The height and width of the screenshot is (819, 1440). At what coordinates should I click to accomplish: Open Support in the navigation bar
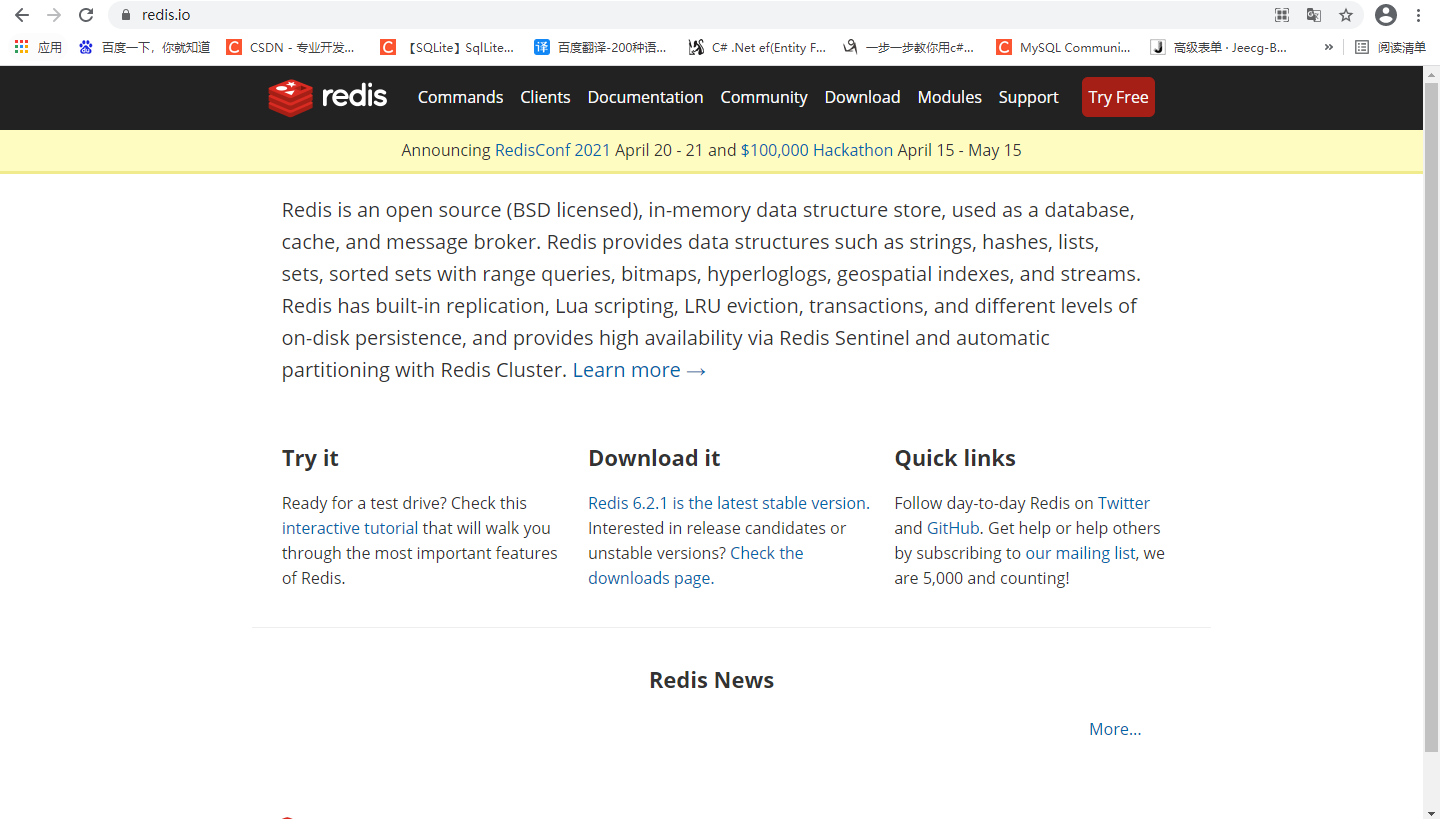point(1028,97)
